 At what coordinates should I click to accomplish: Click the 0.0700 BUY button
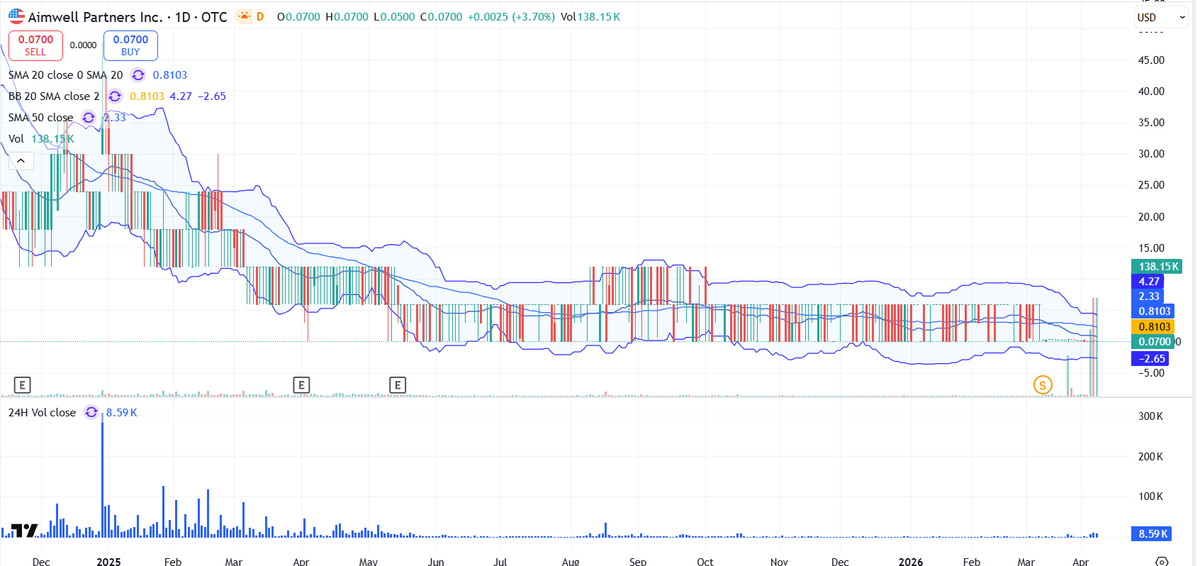(x=130, y=45)
